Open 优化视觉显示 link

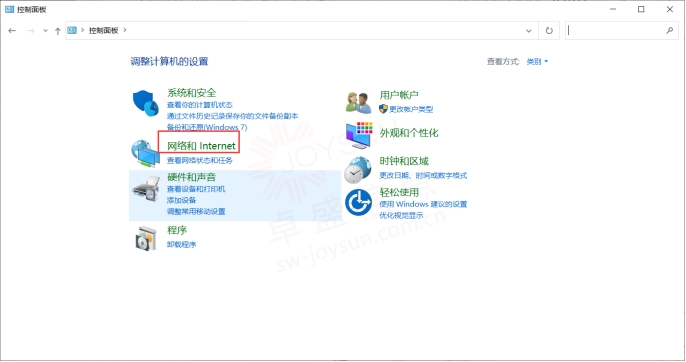click(401, 216)
